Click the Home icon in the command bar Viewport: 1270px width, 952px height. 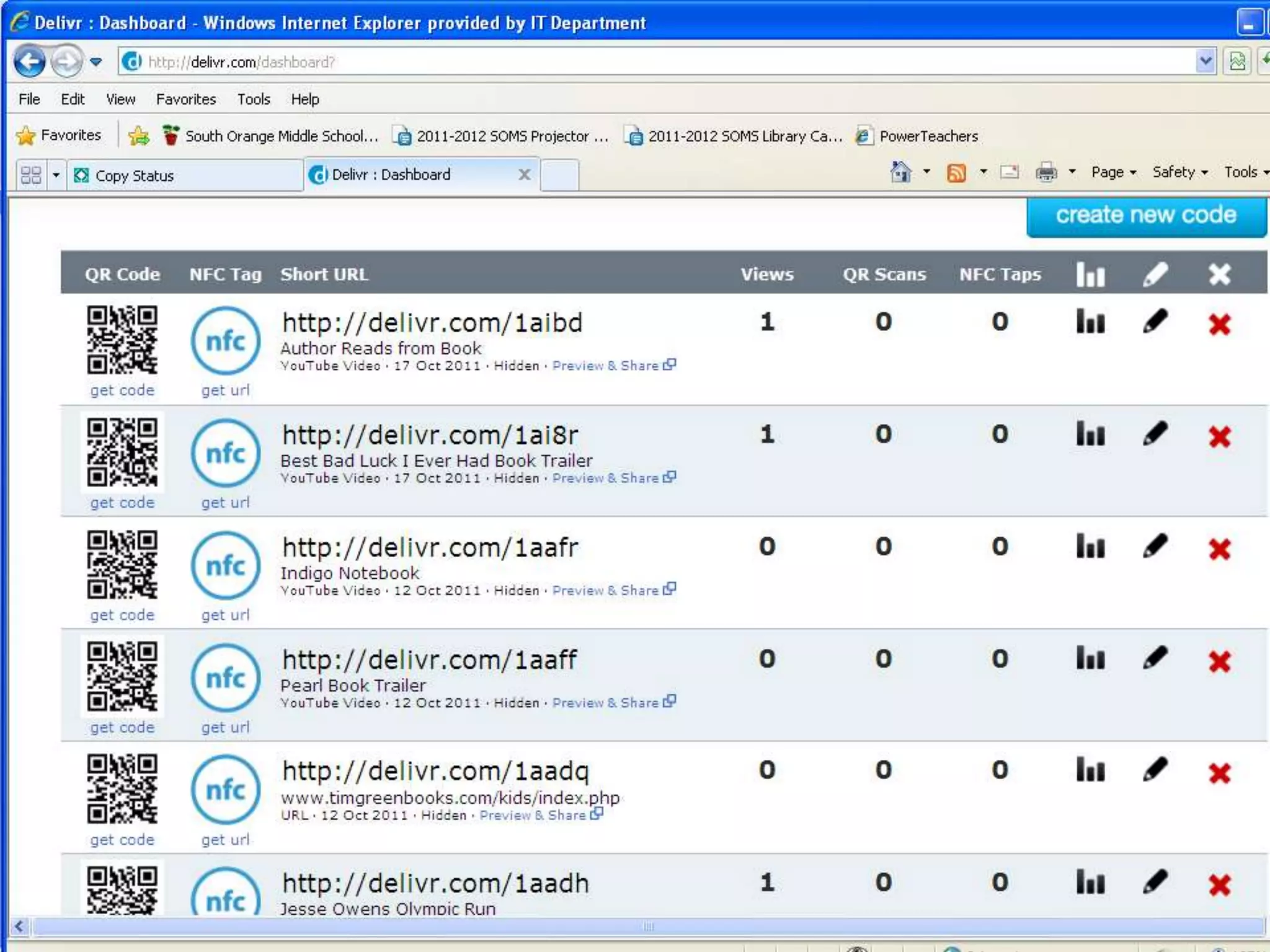(900, 172)
